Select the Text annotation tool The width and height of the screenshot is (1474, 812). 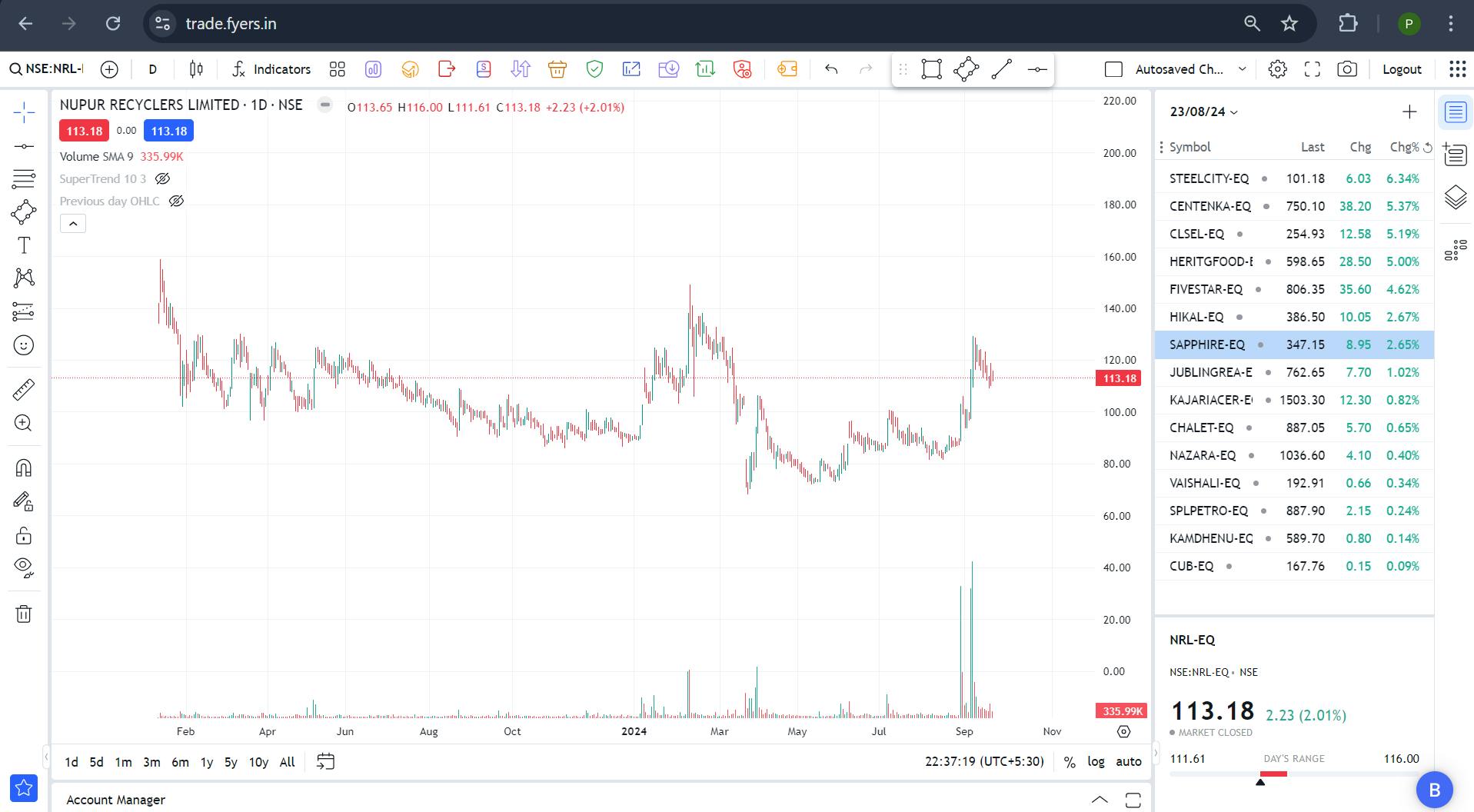24,245
